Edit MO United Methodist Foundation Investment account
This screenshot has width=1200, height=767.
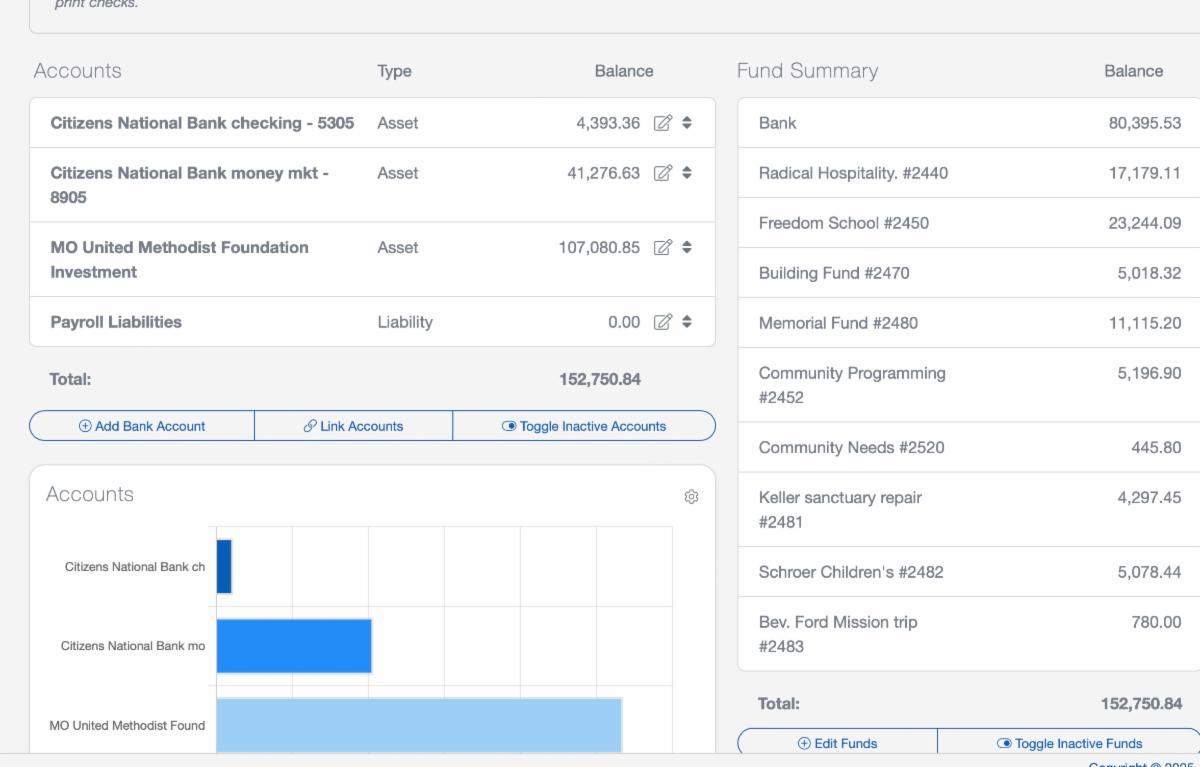(x=662, y=247)
